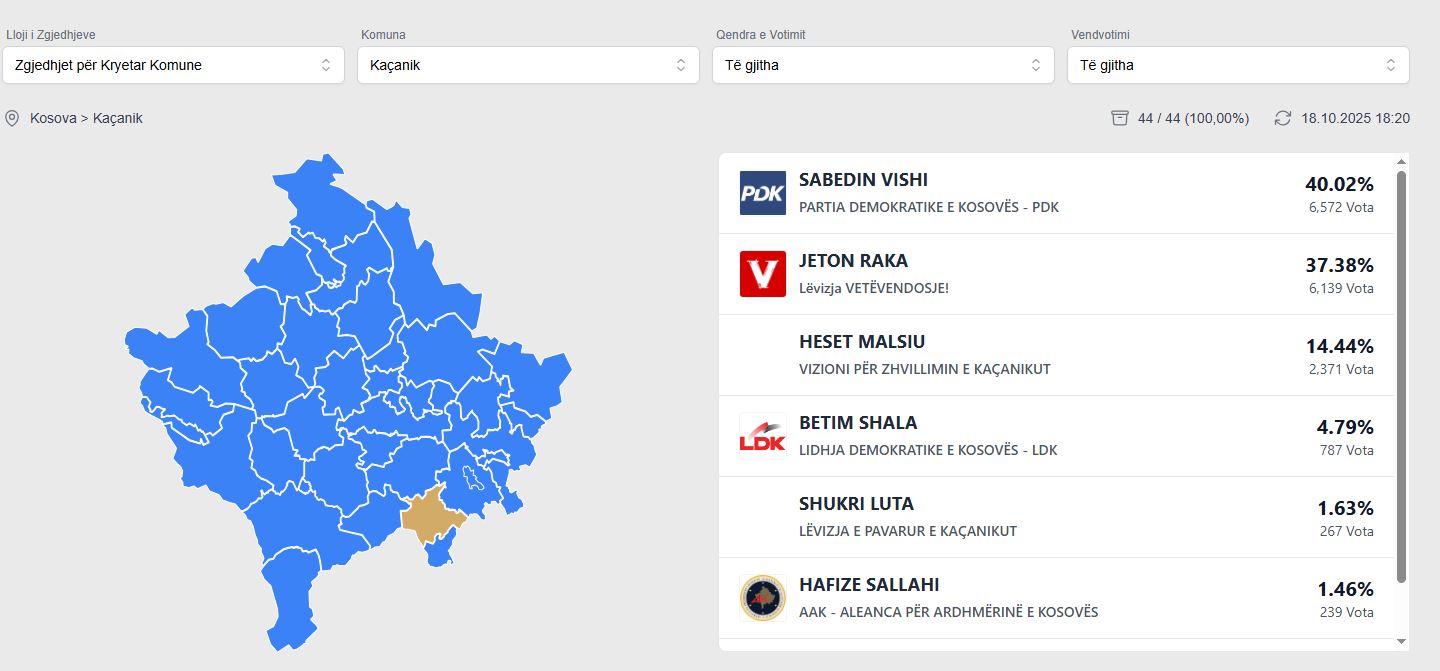Image resolution: width=1440 pixels, height=671 pixels.
Task: Click the refresh icon beside the timestamp
Action: point(1283,118)
